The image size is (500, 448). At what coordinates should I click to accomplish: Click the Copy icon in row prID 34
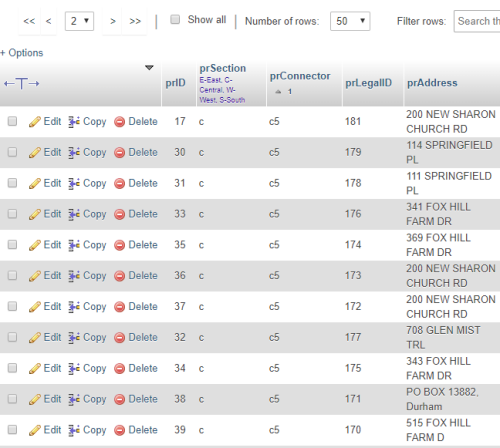(74, 369)
